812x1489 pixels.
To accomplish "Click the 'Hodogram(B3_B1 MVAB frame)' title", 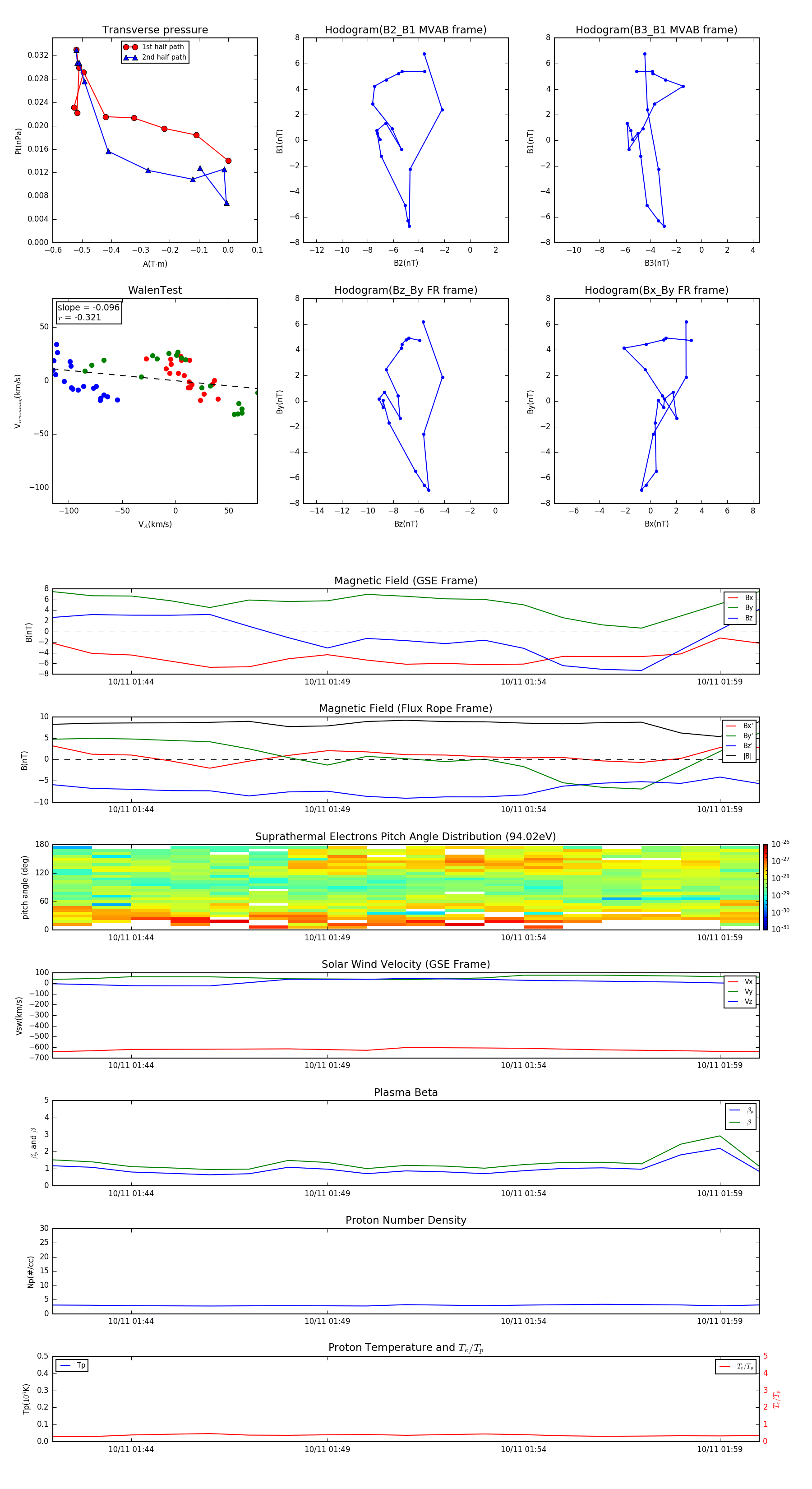I will (656, 30).
